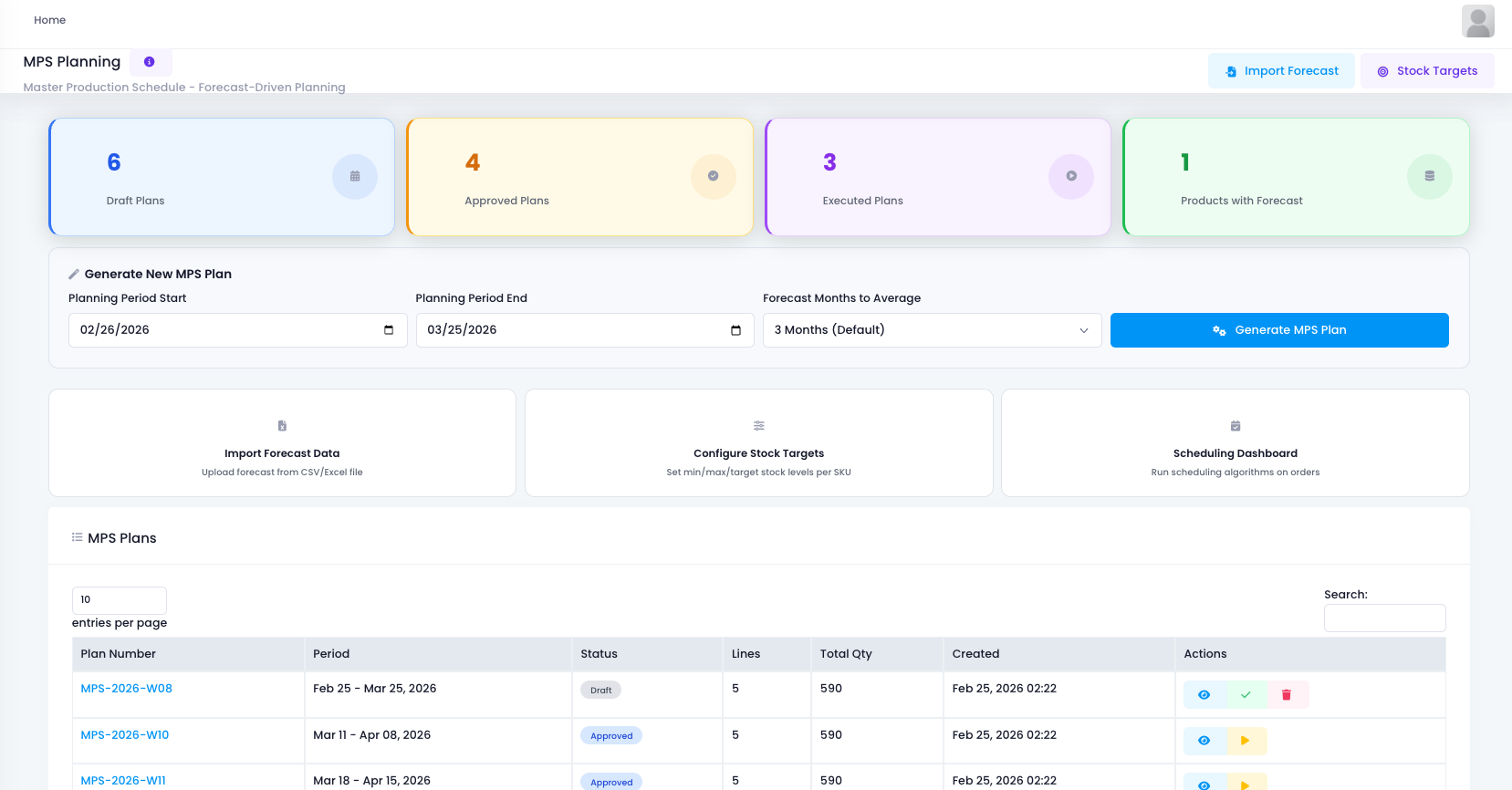Execute plan MPS-2026-W10 with the play icon
The image size is (1512, 790).
coord(1246,741)
